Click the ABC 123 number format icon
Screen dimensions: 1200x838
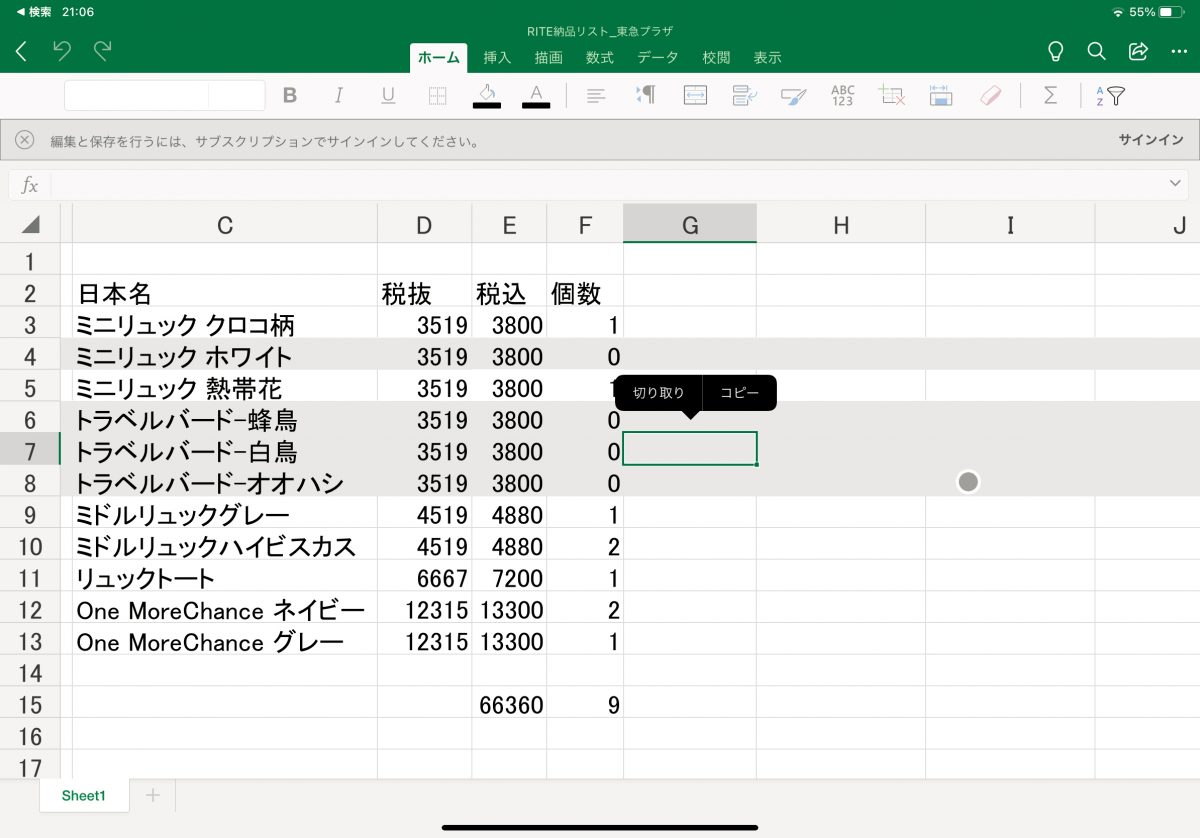pos(842,95)
